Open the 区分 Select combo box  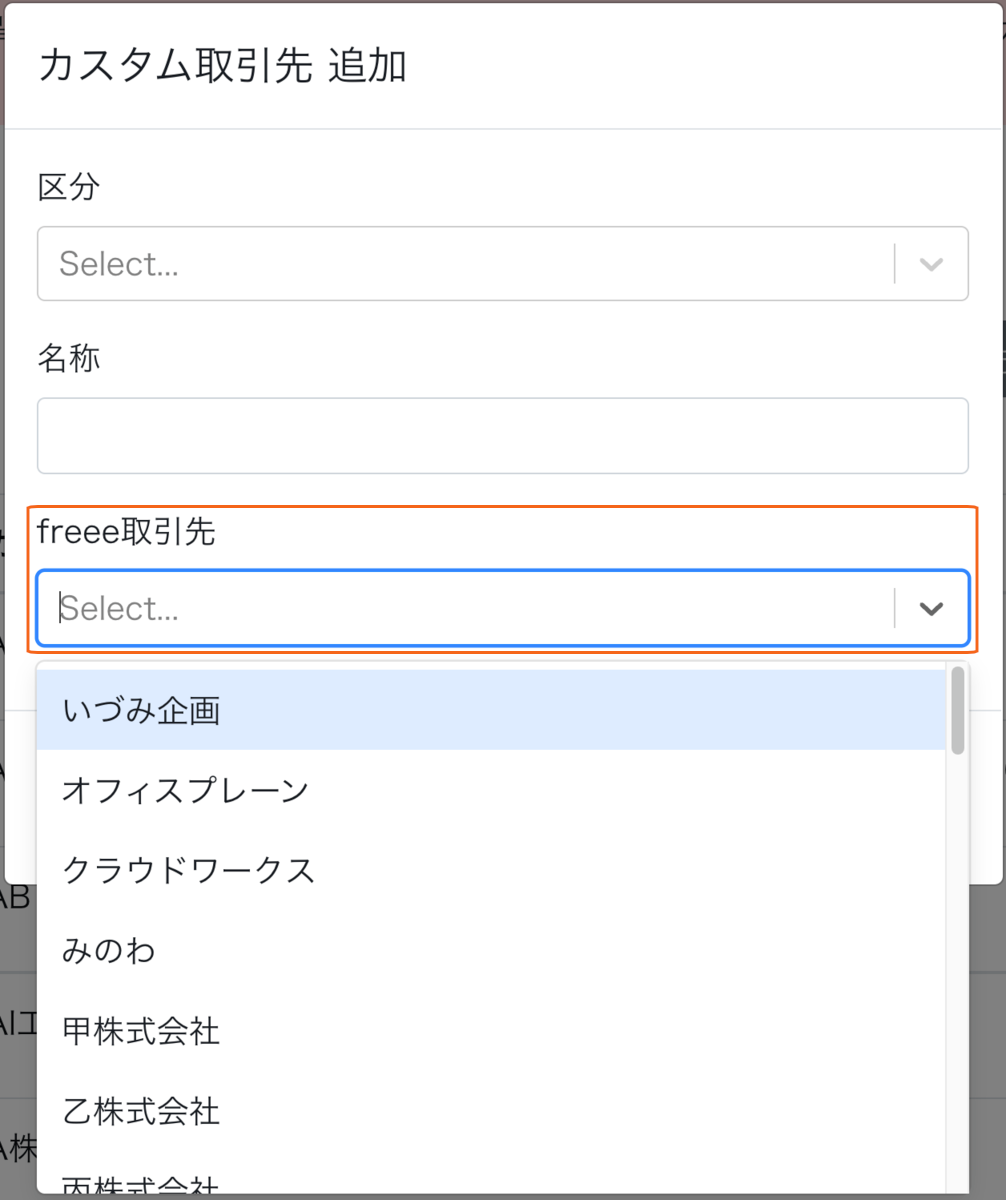coord(503,264)
